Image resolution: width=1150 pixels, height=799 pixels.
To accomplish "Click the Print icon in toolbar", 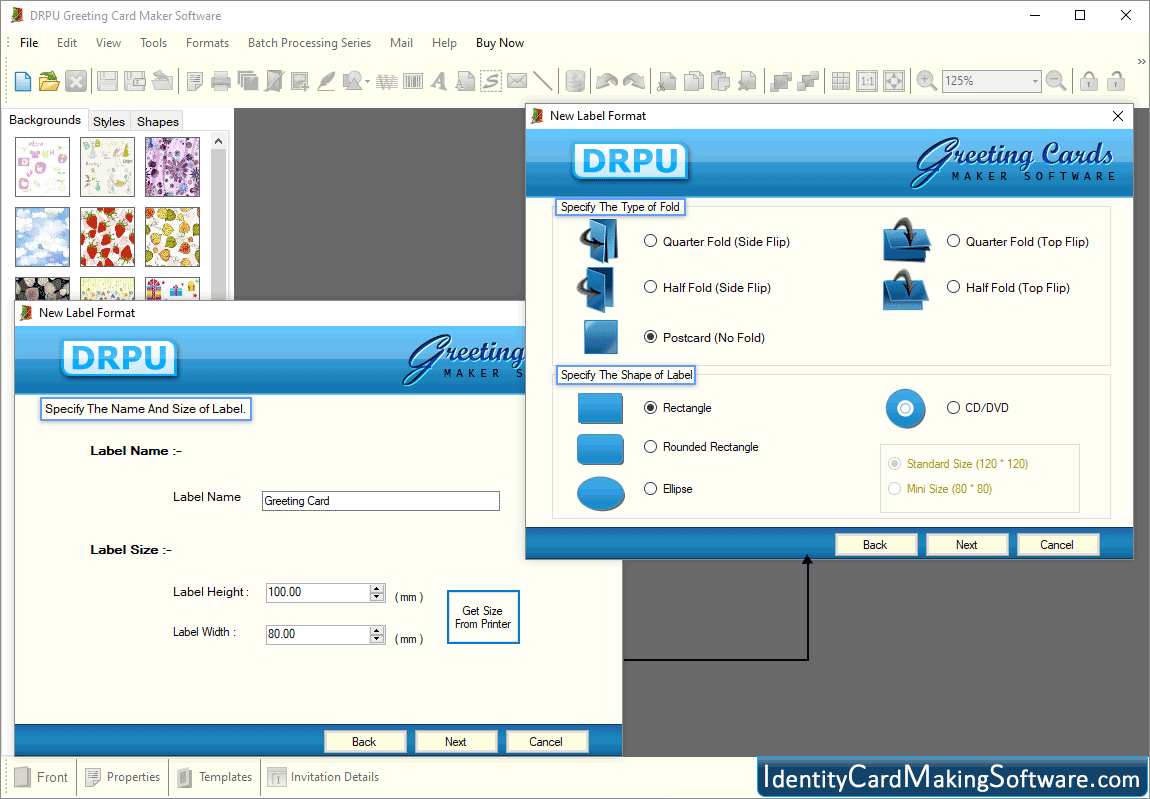I will pyautogui.click(x=221, y=81).
